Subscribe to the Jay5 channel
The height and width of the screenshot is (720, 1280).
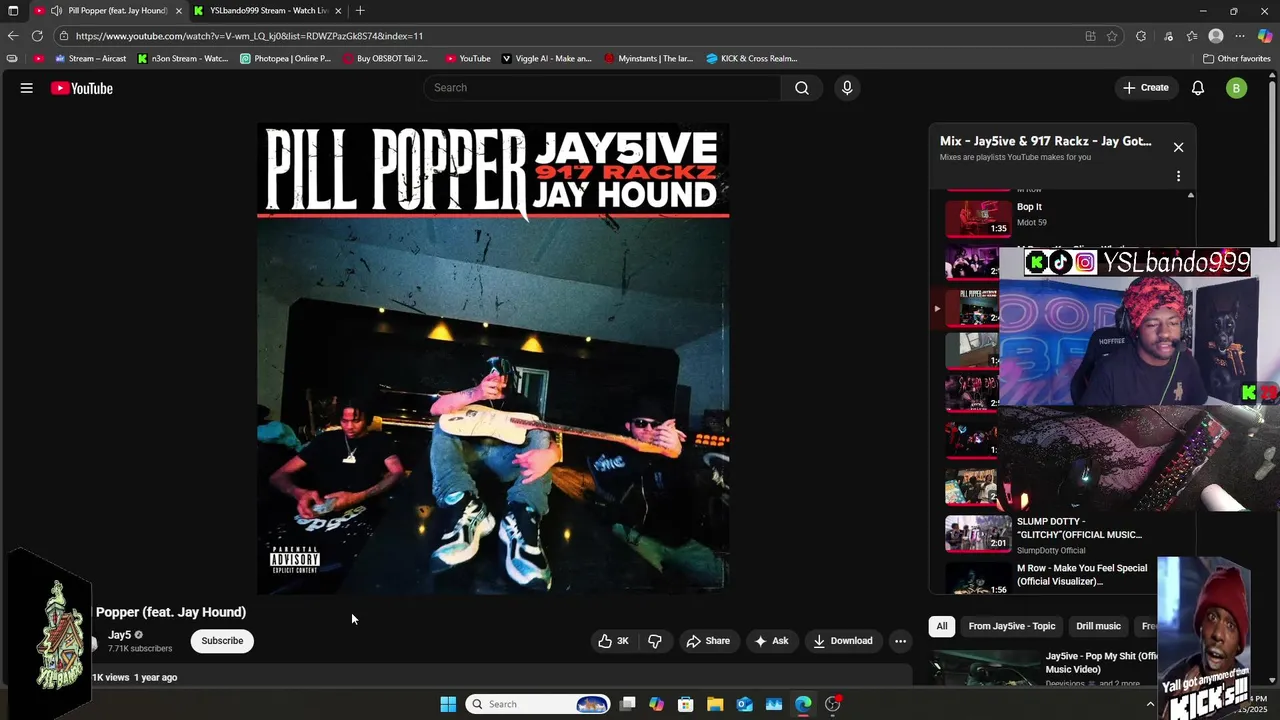point(222,641)
